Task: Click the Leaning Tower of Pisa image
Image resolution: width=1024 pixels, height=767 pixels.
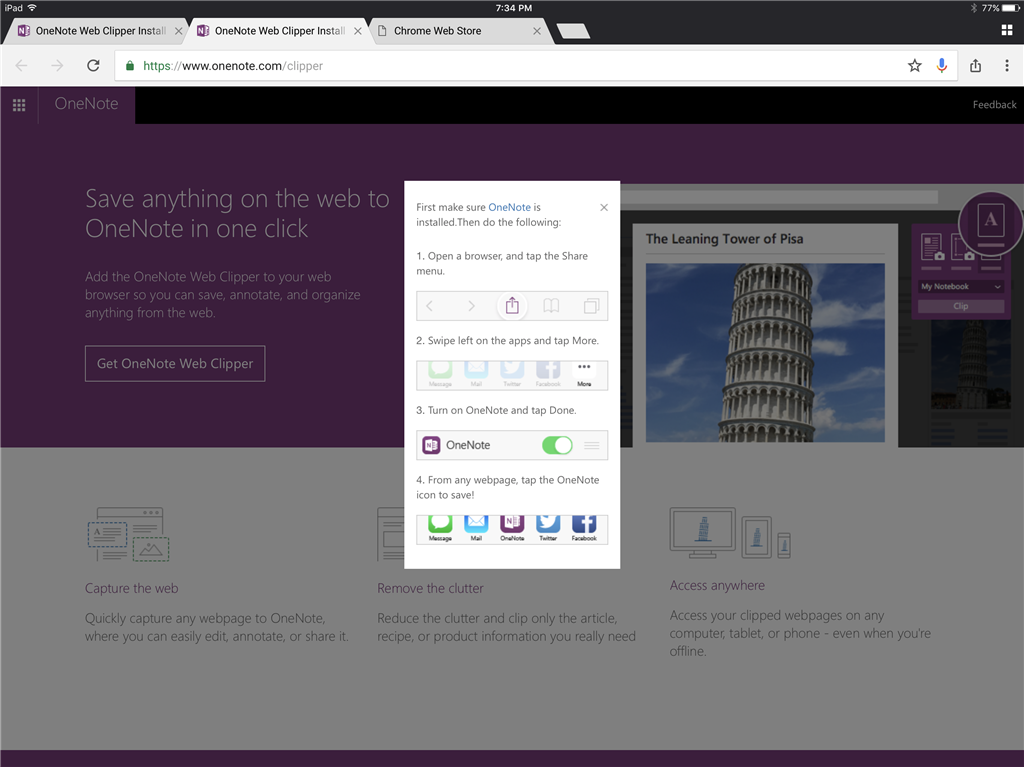Action: click(x=765, y=353)
